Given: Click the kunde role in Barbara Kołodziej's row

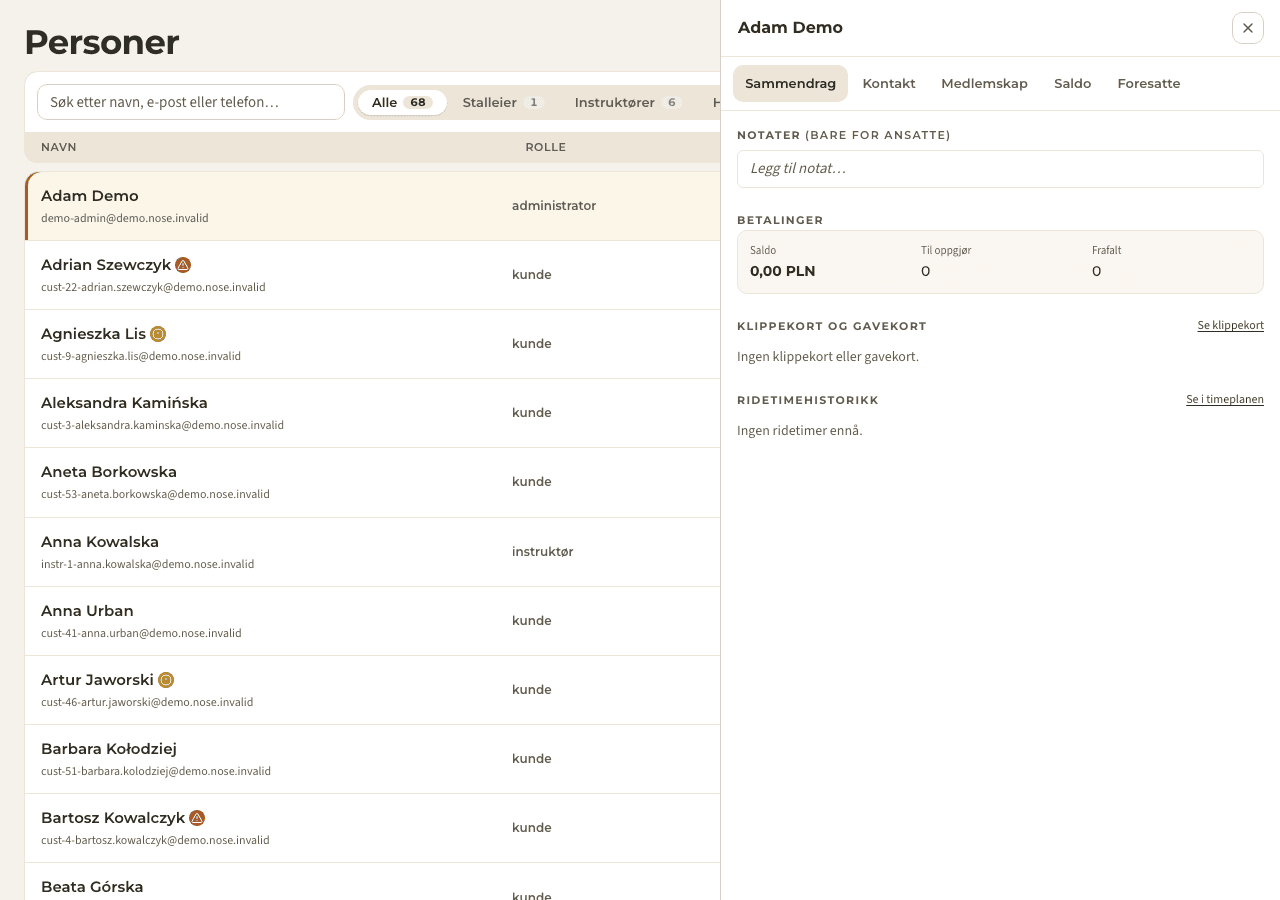Looking at the screenshot, I should (x=532, y=759).
